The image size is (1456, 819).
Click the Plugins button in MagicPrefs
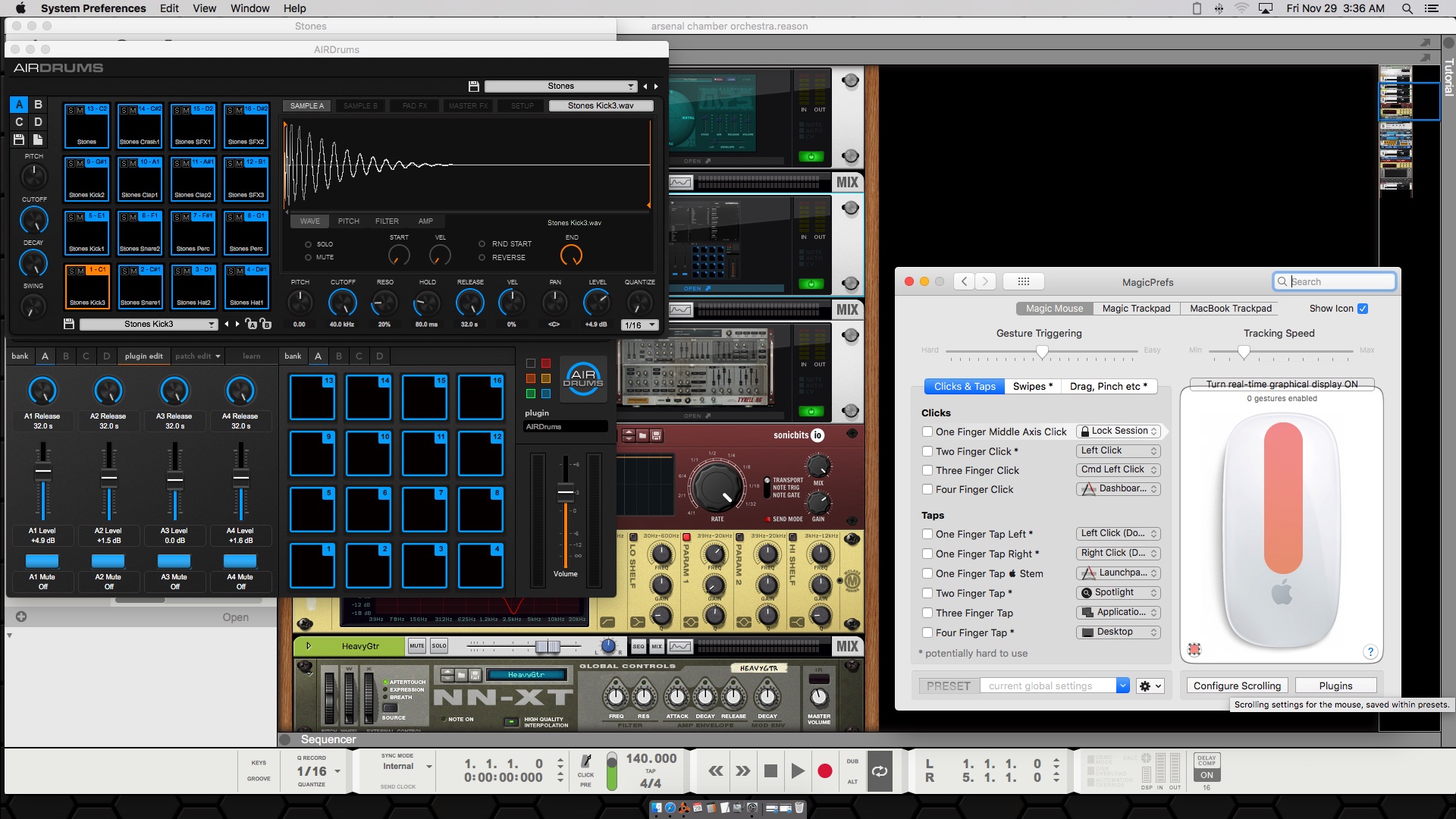1335,686
